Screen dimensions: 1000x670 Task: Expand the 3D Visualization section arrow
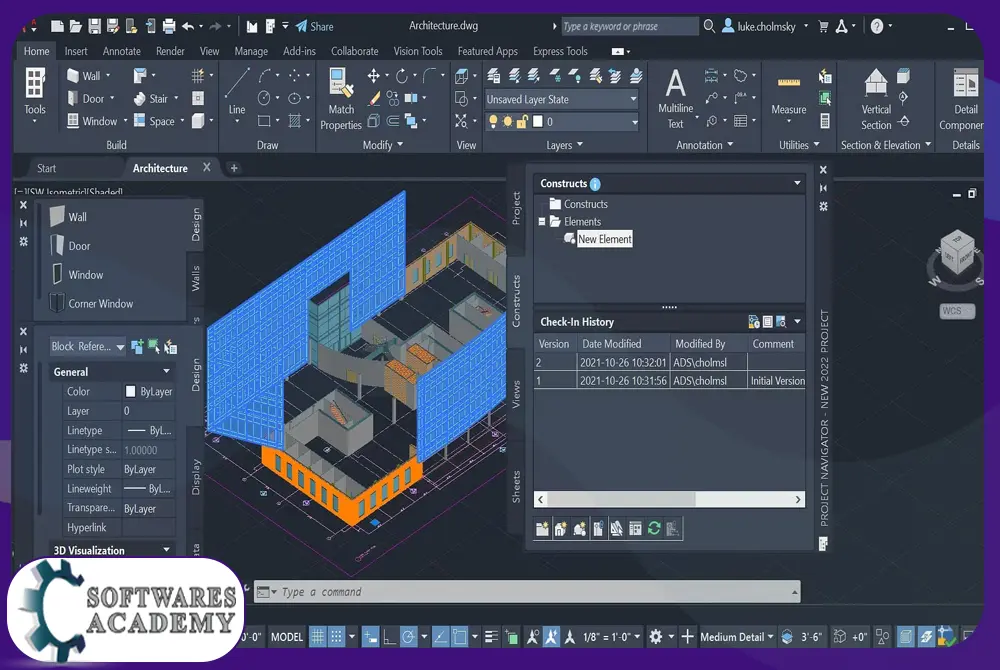166,550
